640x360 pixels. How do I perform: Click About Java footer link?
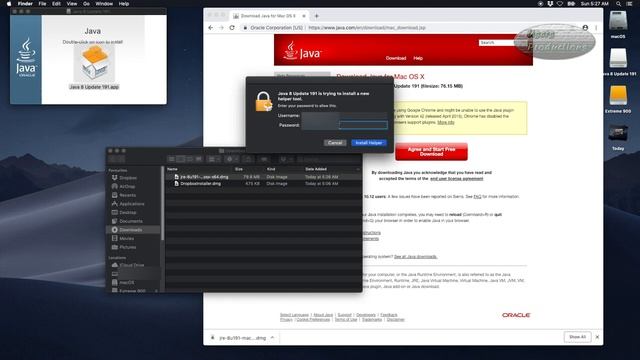(323, 315)
